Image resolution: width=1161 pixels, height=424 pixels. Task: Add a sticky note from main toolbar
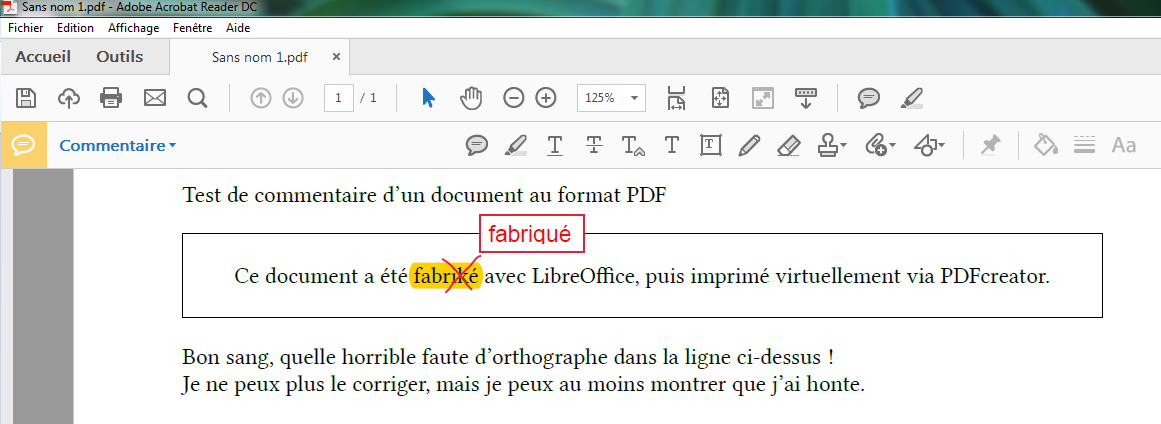[x=869, y=98]
